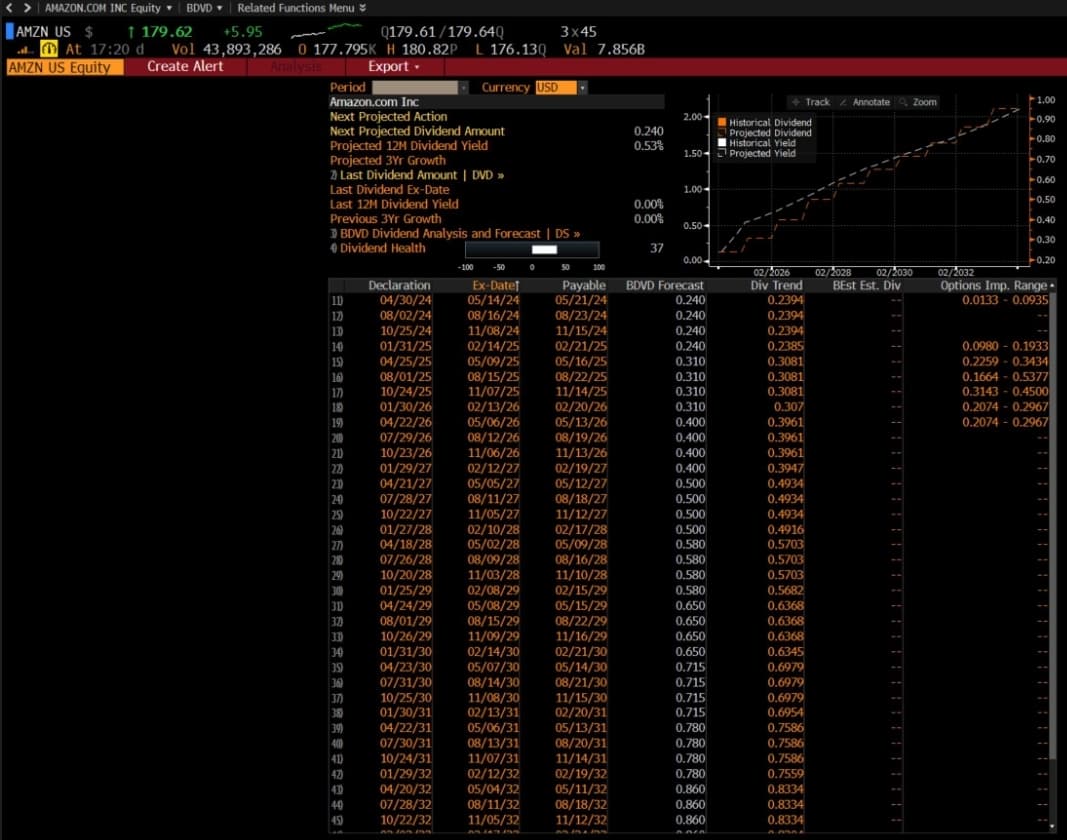Image resolution: width=1067 pixels, height=840 pixels.
Task: Select row number 31) in dividend table
Action: pos(337,606)
